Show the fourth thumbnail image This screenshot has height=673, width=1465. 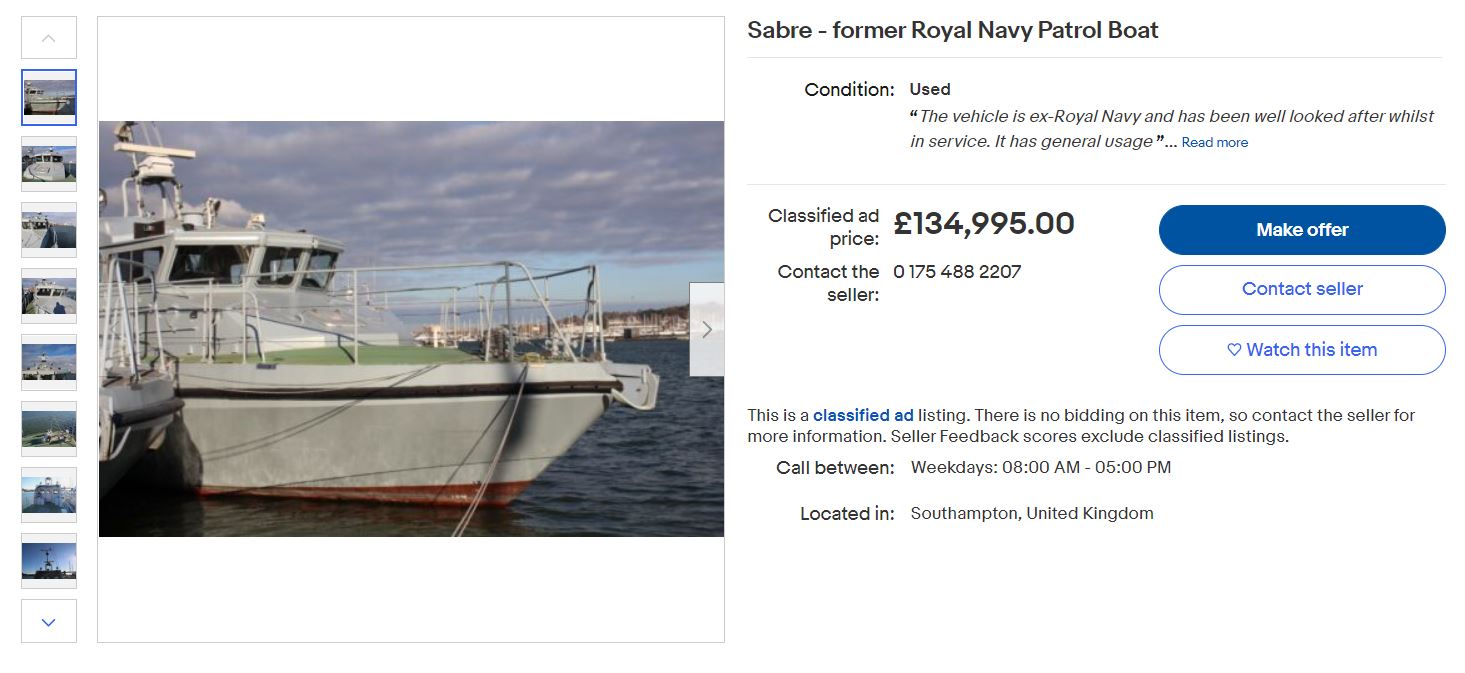coord(49,296)
